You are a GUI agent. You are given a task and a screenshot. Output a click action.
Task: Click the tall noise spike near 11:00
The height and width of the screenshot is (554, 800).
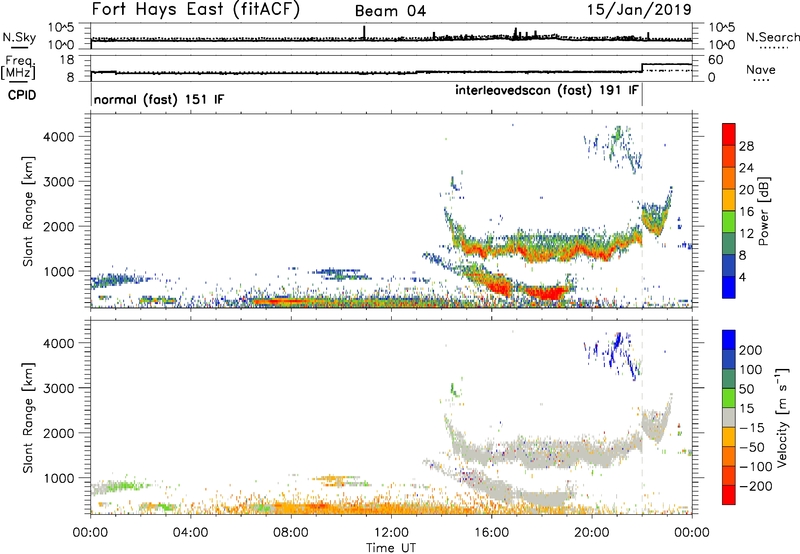[364, 32]
